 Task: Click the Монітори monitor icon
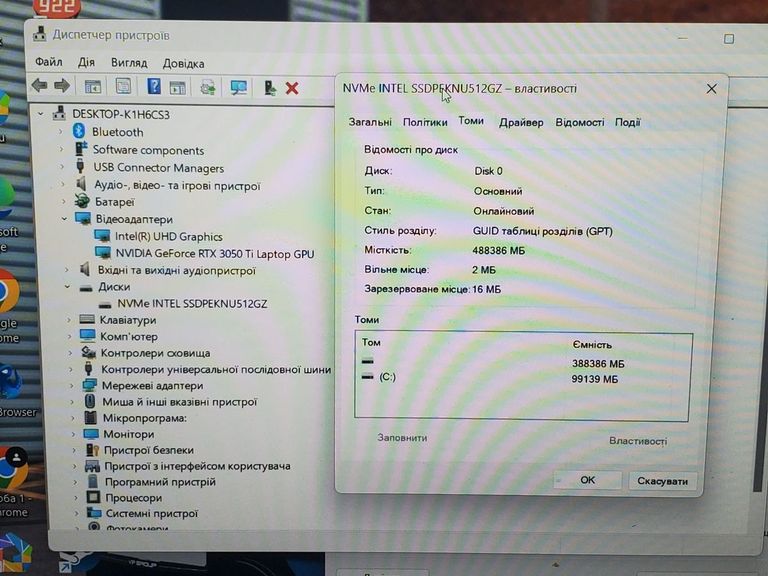[x=91, y=433]
